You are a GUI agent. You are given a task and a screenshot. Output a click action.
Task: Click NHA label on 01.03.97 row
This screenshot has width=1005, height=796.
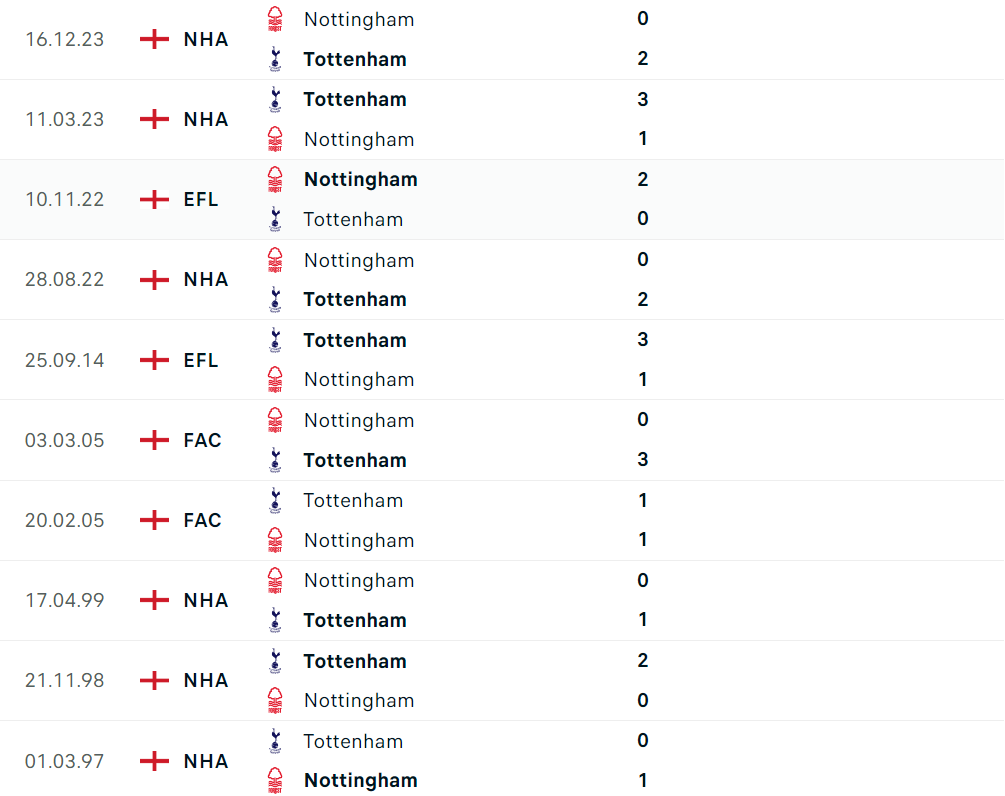coord(206,761)
